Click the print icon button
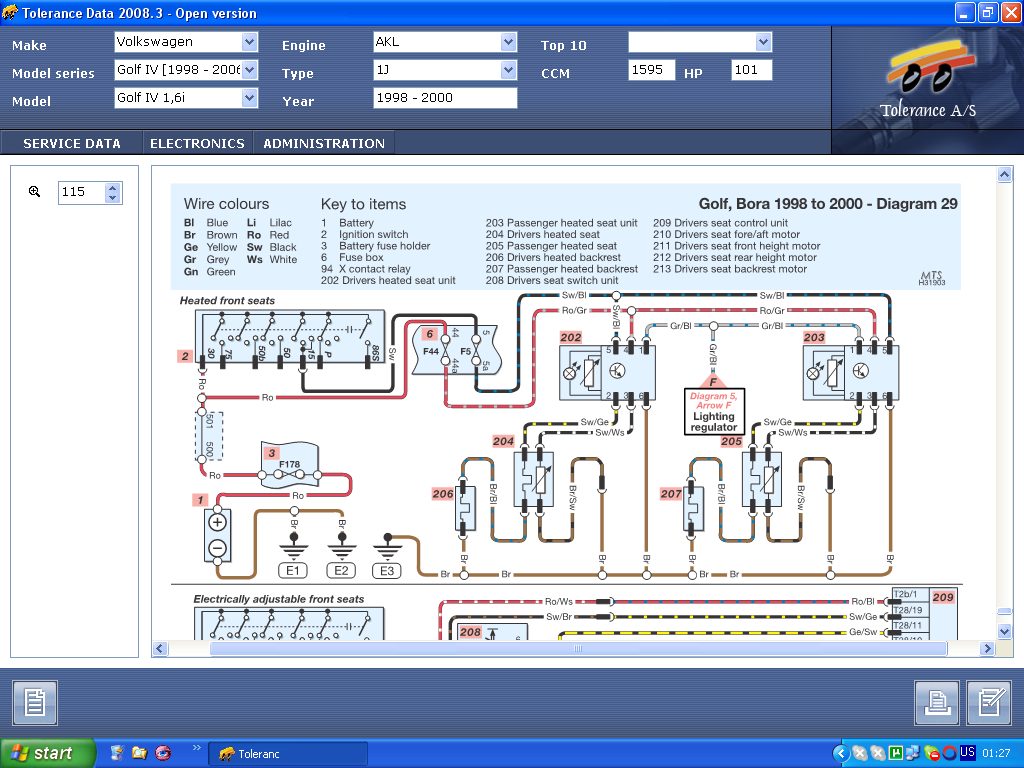Screen dimensions: 1024x768 936,703
